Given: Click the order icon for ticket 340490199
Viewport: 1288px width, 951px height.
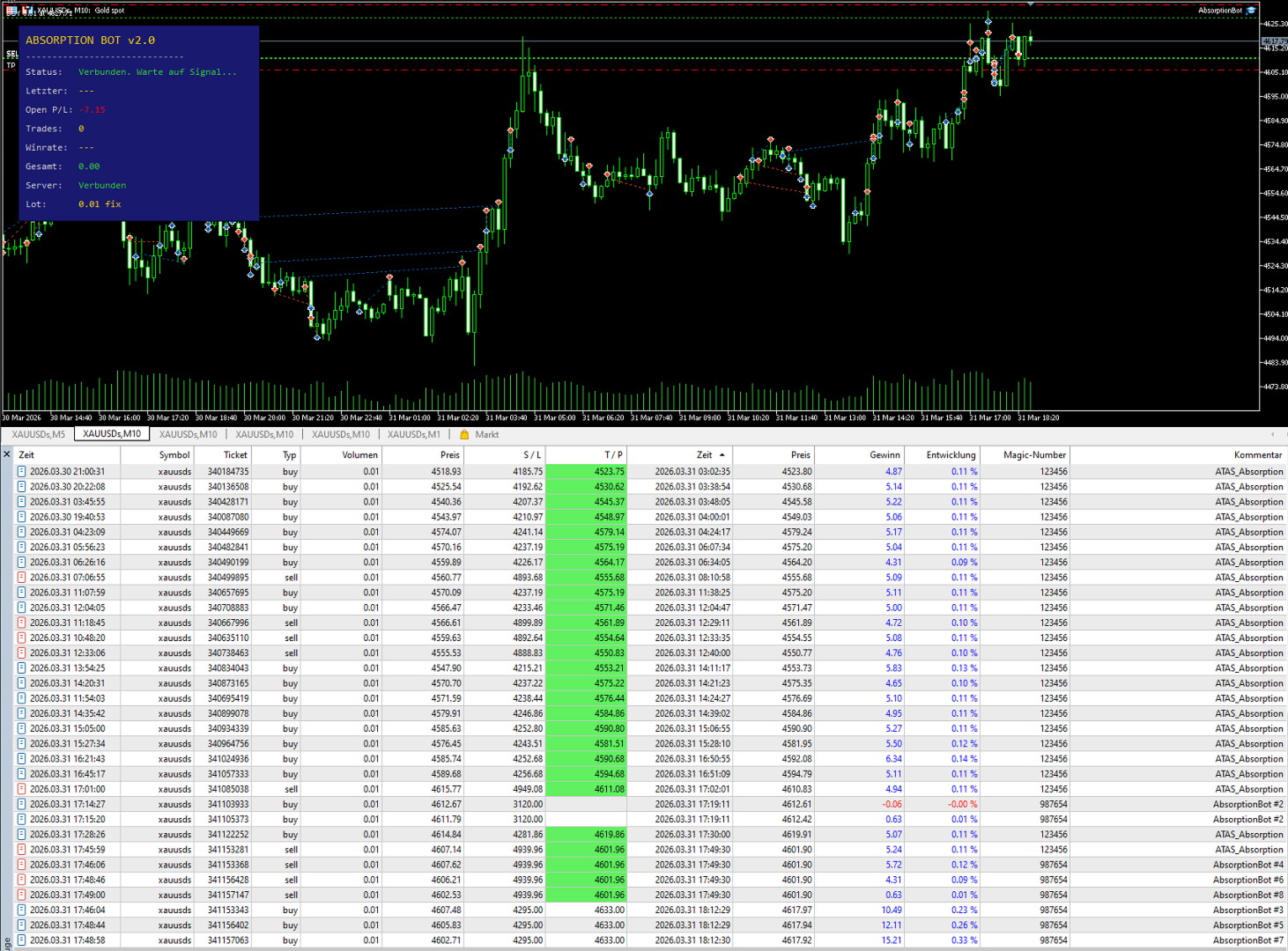Looking at the screenshot, I should (22, 563).
